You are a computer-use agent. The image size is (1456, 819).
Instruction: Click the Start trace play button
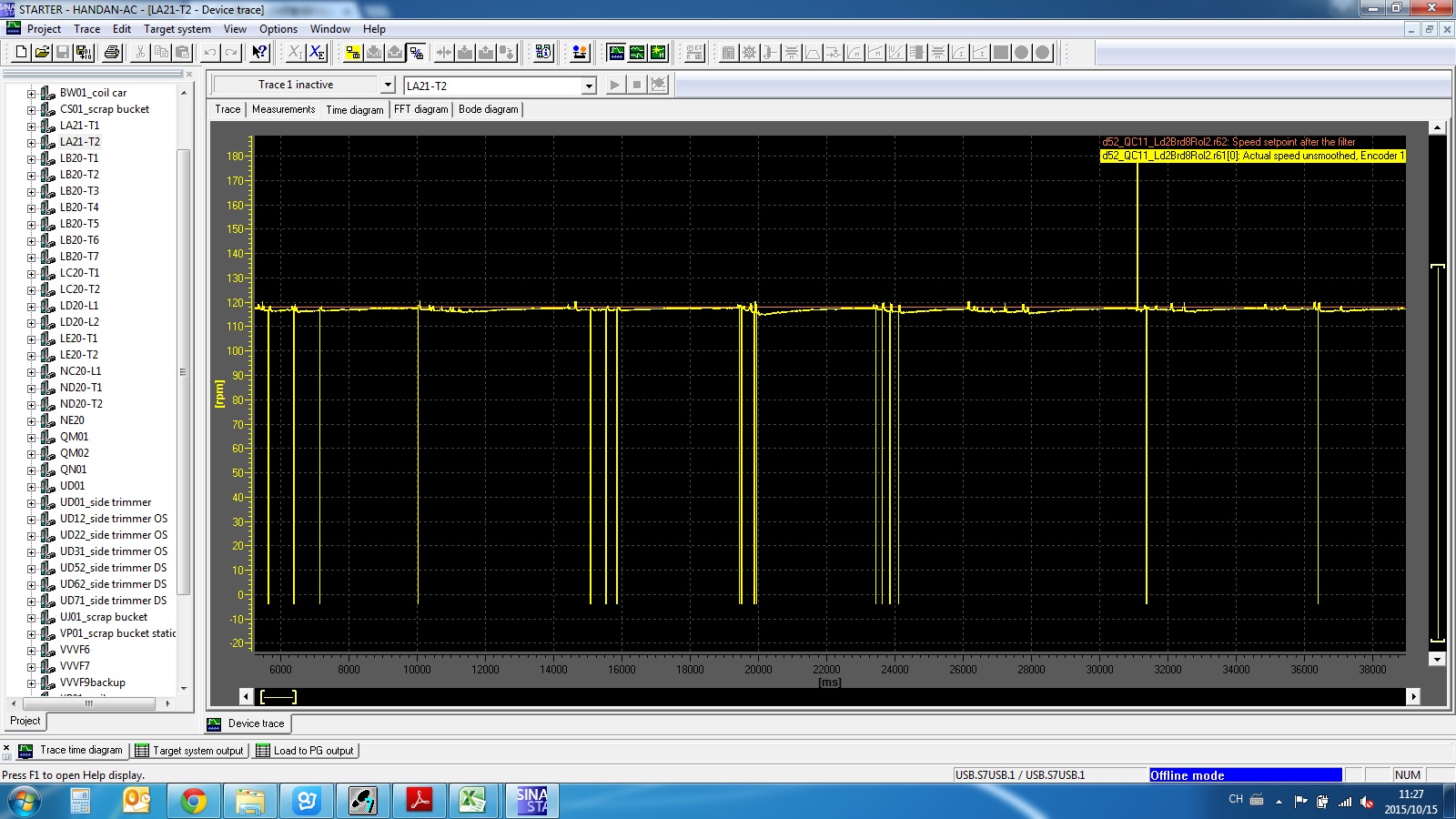[615, 85]
